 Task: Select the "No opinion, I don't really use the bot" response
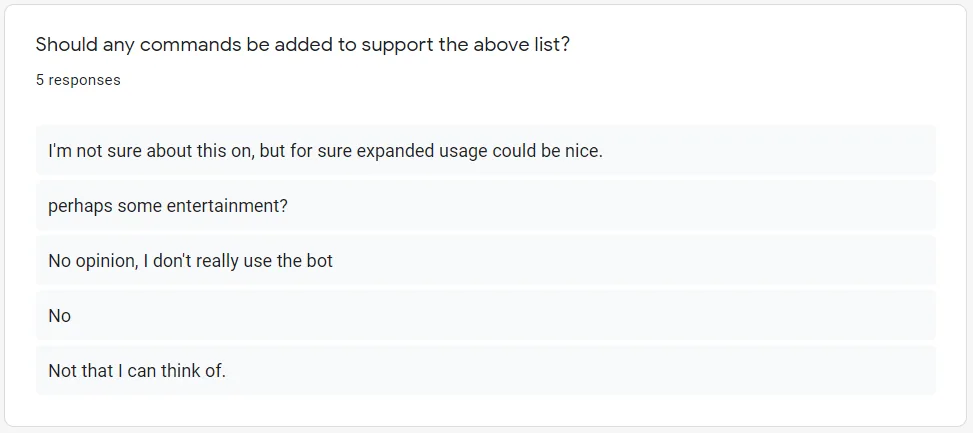point(485,261)
